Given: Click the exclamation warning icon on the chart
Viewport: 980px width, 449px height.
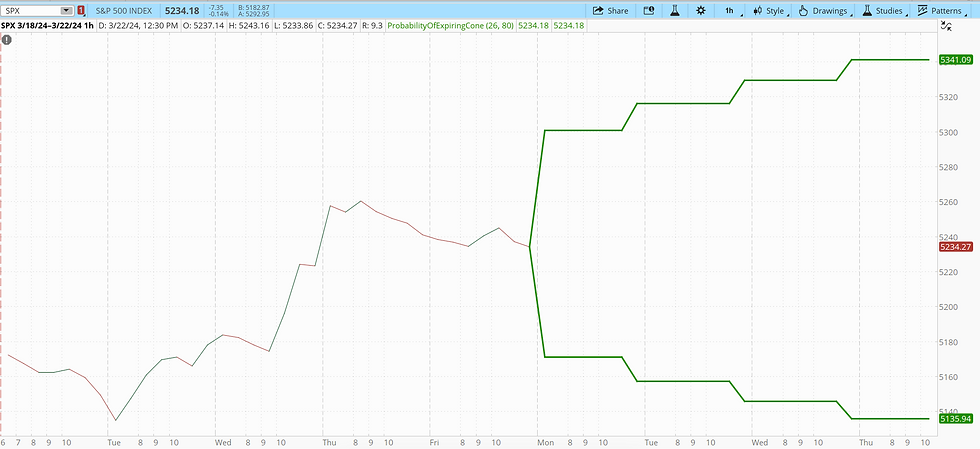Looking at the screenshot, I should [6, 40].
